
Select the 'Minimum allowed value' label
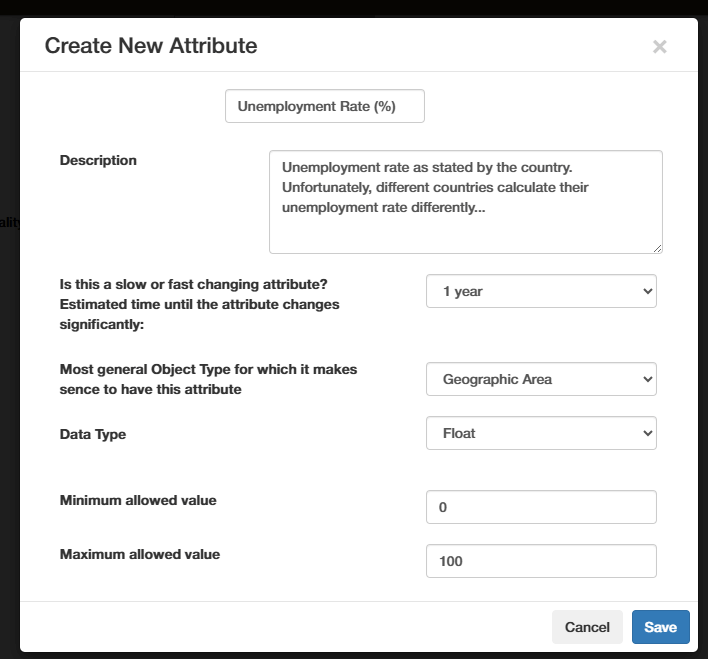click(138, 500)
